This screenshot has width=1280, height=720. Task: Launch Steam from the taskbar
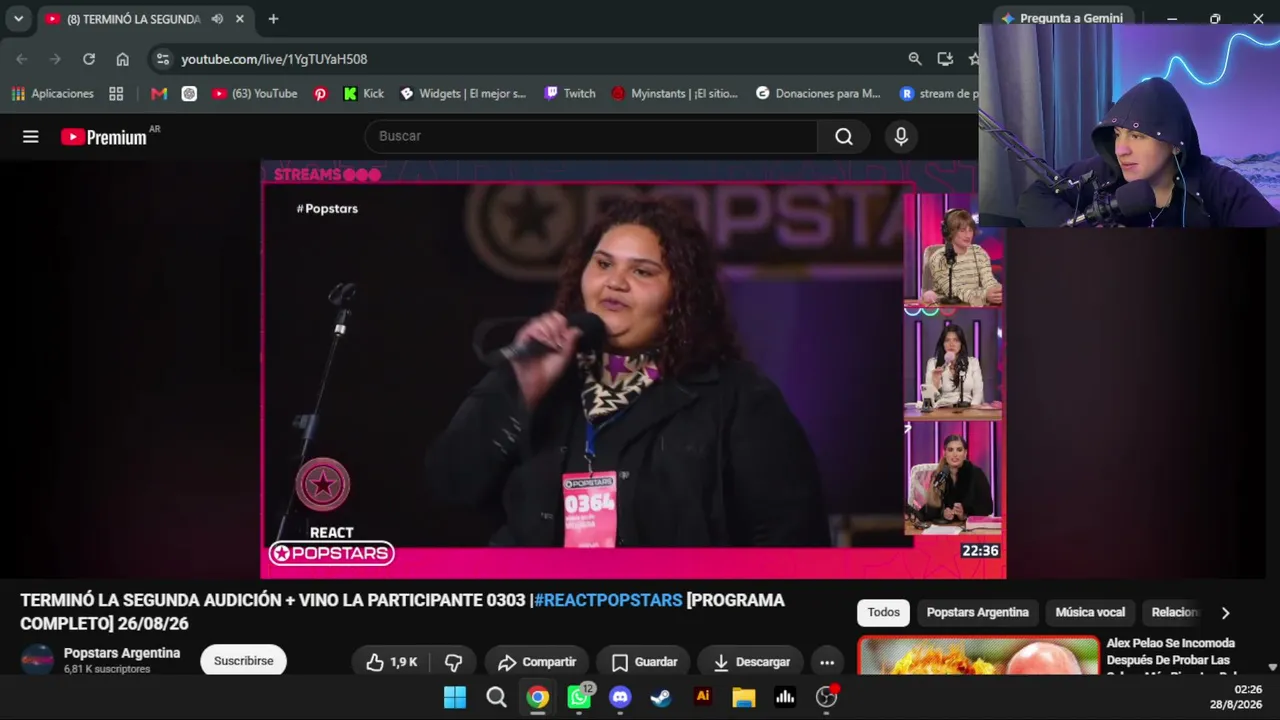[x=661, y=697]
